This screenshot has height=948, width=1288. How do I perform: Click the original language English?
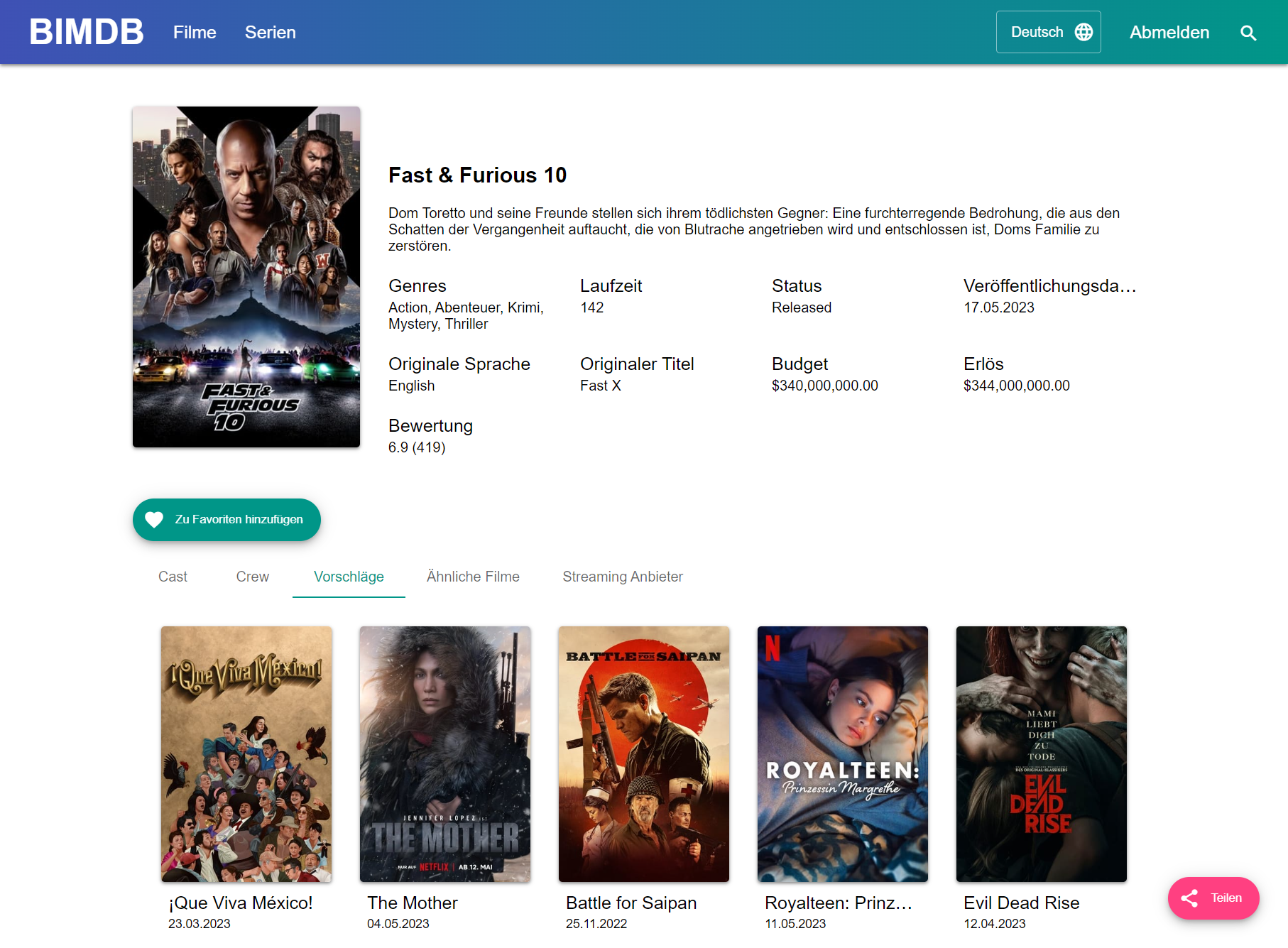pyautogui.click(x=412, y=386)
